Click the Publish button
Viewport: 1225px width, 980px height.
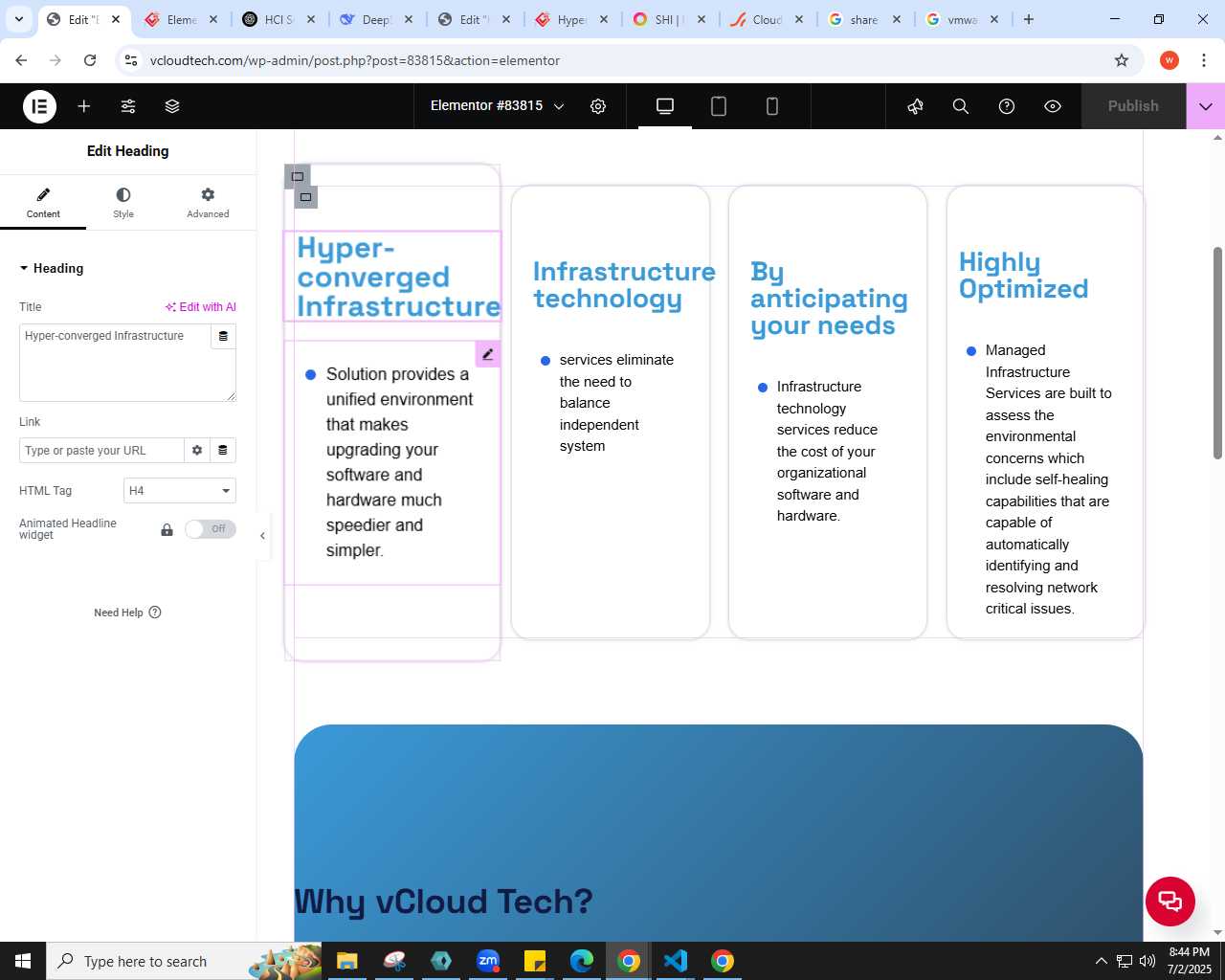(x=1133, y=106)
